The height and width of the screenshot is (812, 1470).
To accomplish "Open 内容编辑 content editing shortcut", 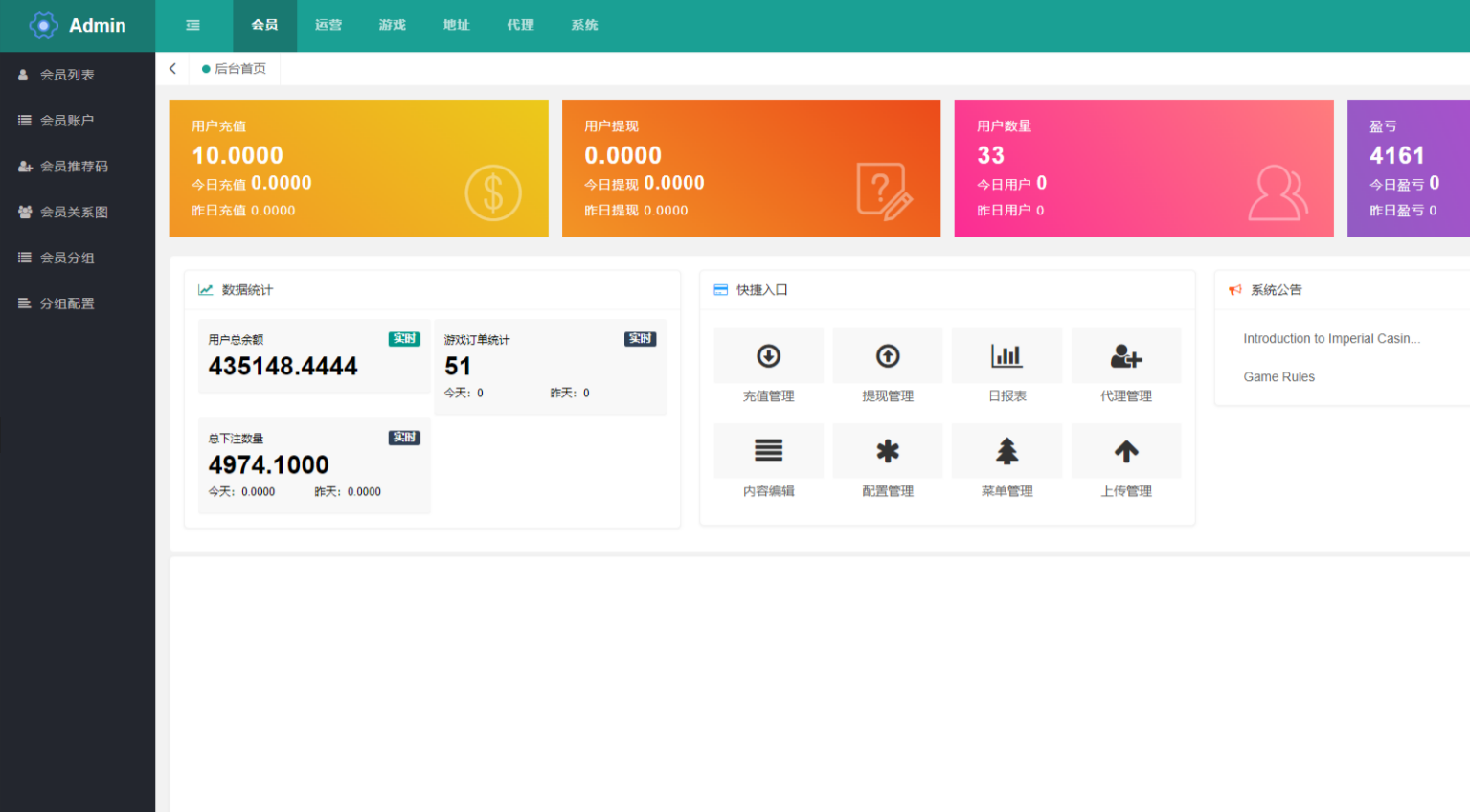I will [x=768, y=450].
